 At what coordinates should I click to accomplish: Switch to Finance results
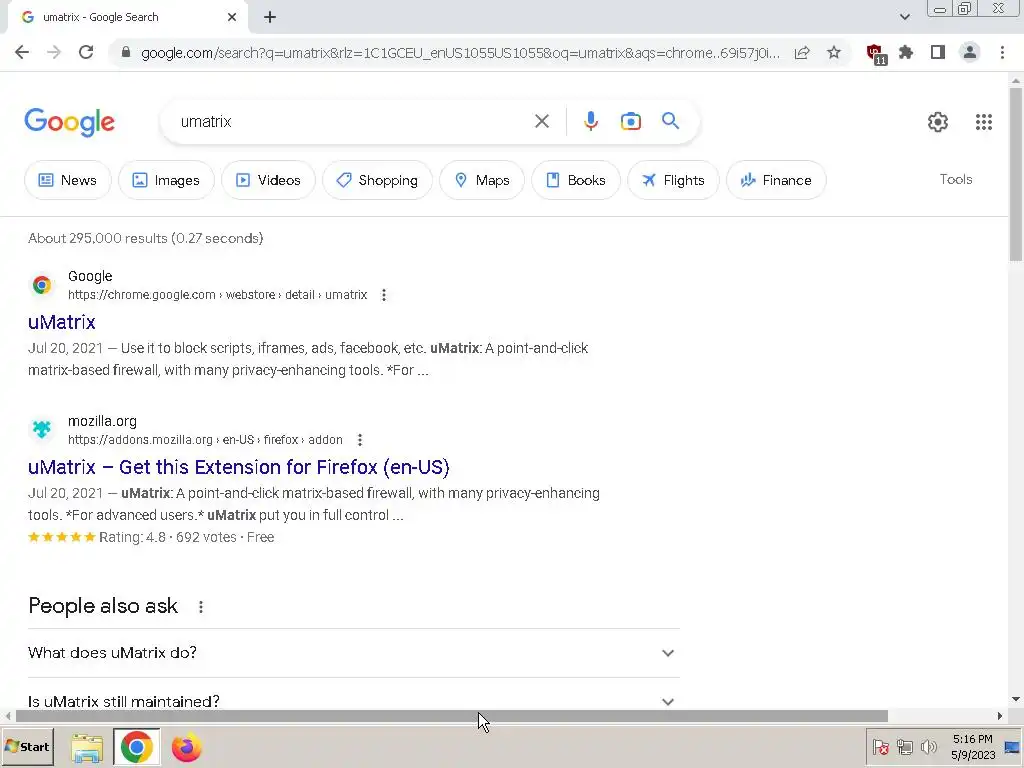(776, 180)
